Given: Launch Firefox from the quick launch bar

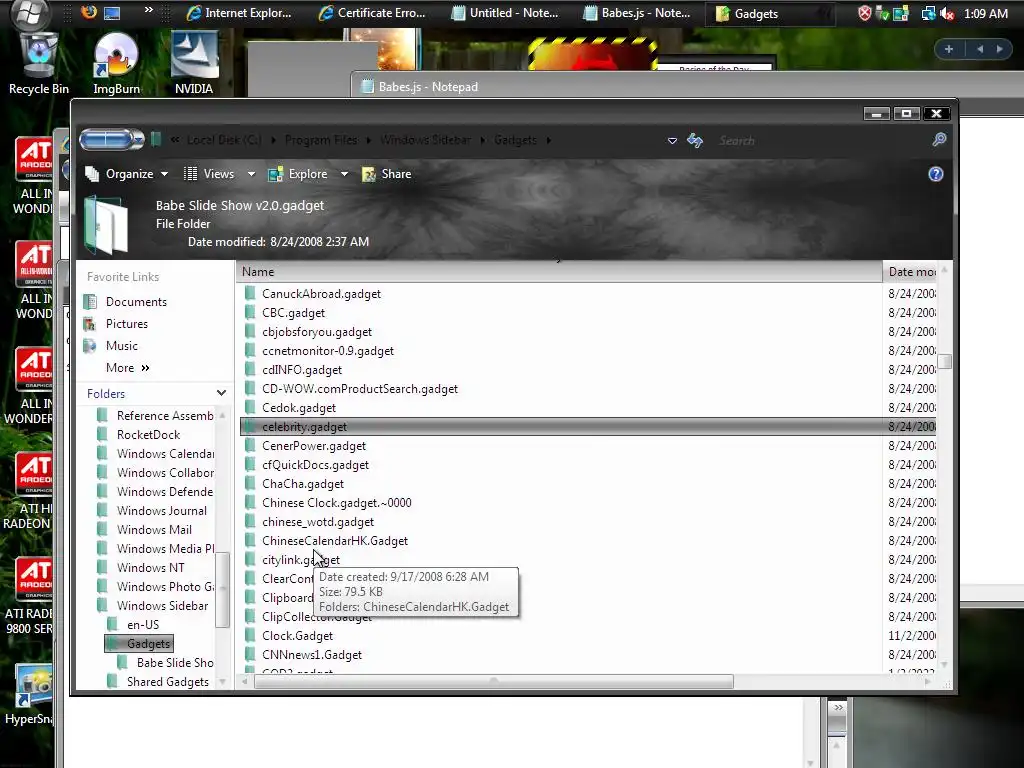Looking at the screenshot, I should [89, 12].
